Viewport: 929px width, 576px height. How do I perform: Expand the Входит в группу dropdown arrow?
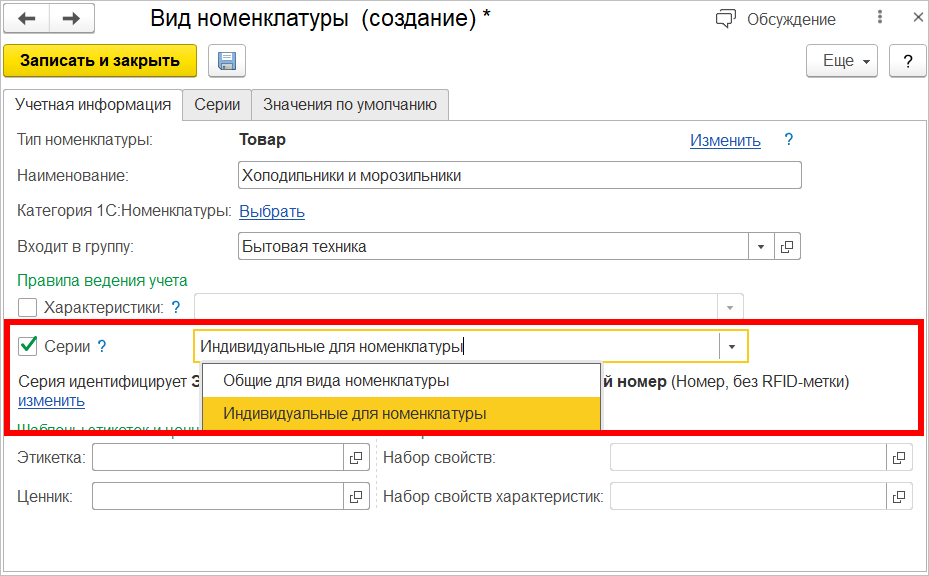(x=761, y=246)
